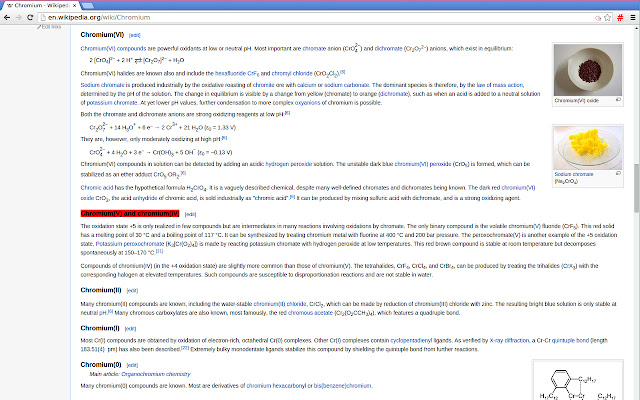Open the new tab button
The image size is (640, 400).
tap(87, 5)
